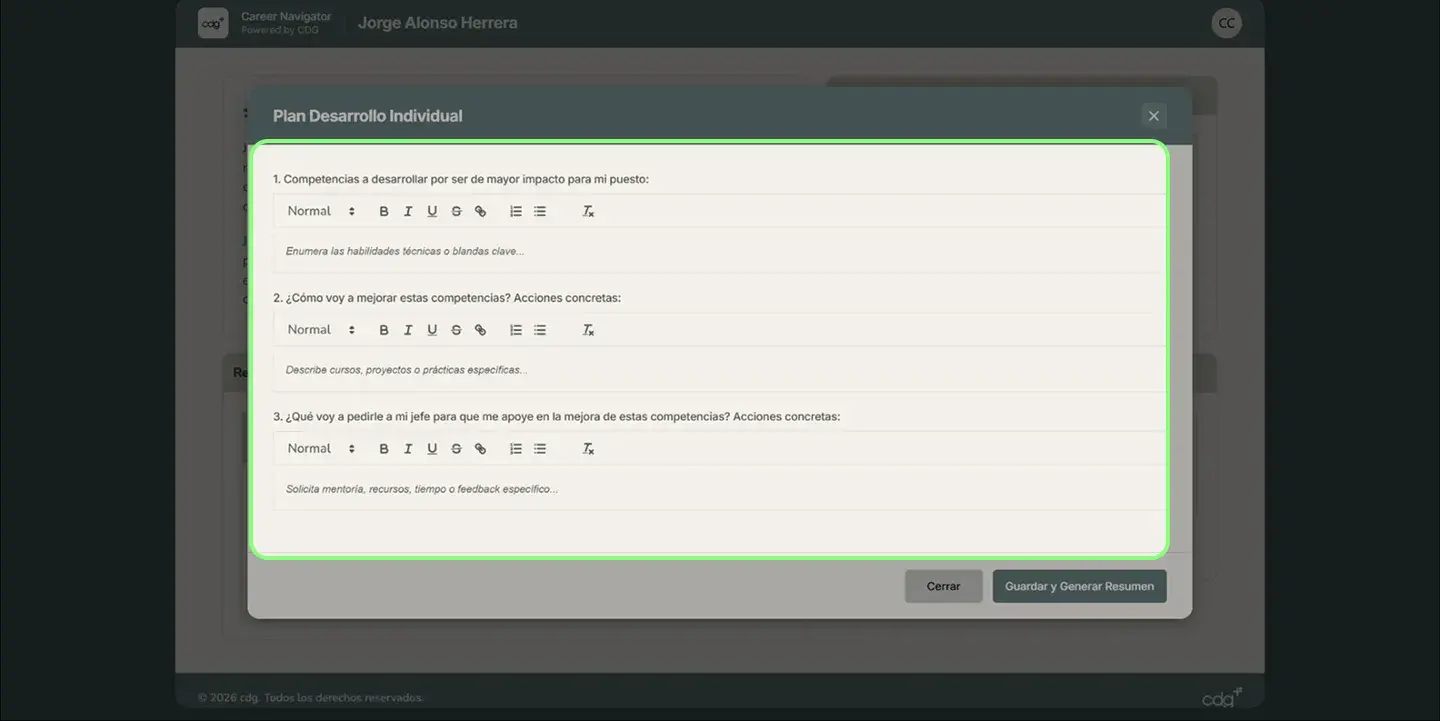The image size is (1440, 721).
Task: Toggle bold in the ¿Cómo voy a mejorar editor
Action: coord(384,330)
